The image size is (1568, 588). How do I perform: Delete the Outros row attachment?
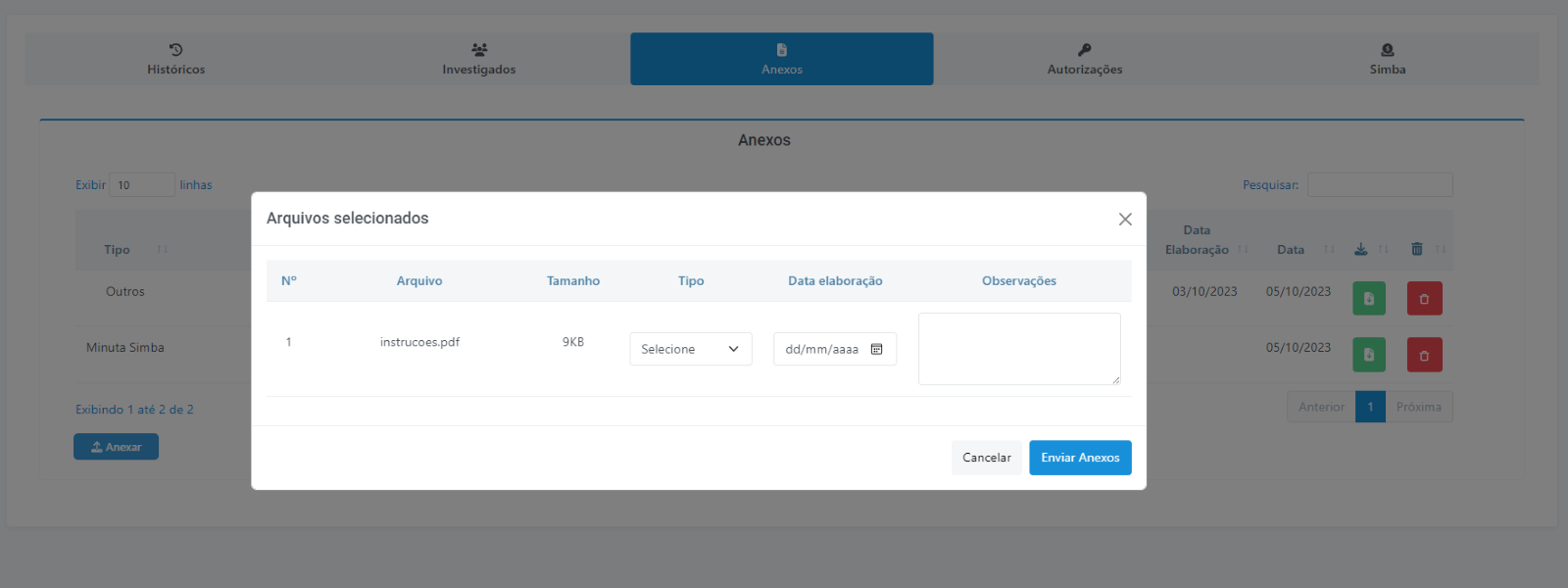[1425, 298]
